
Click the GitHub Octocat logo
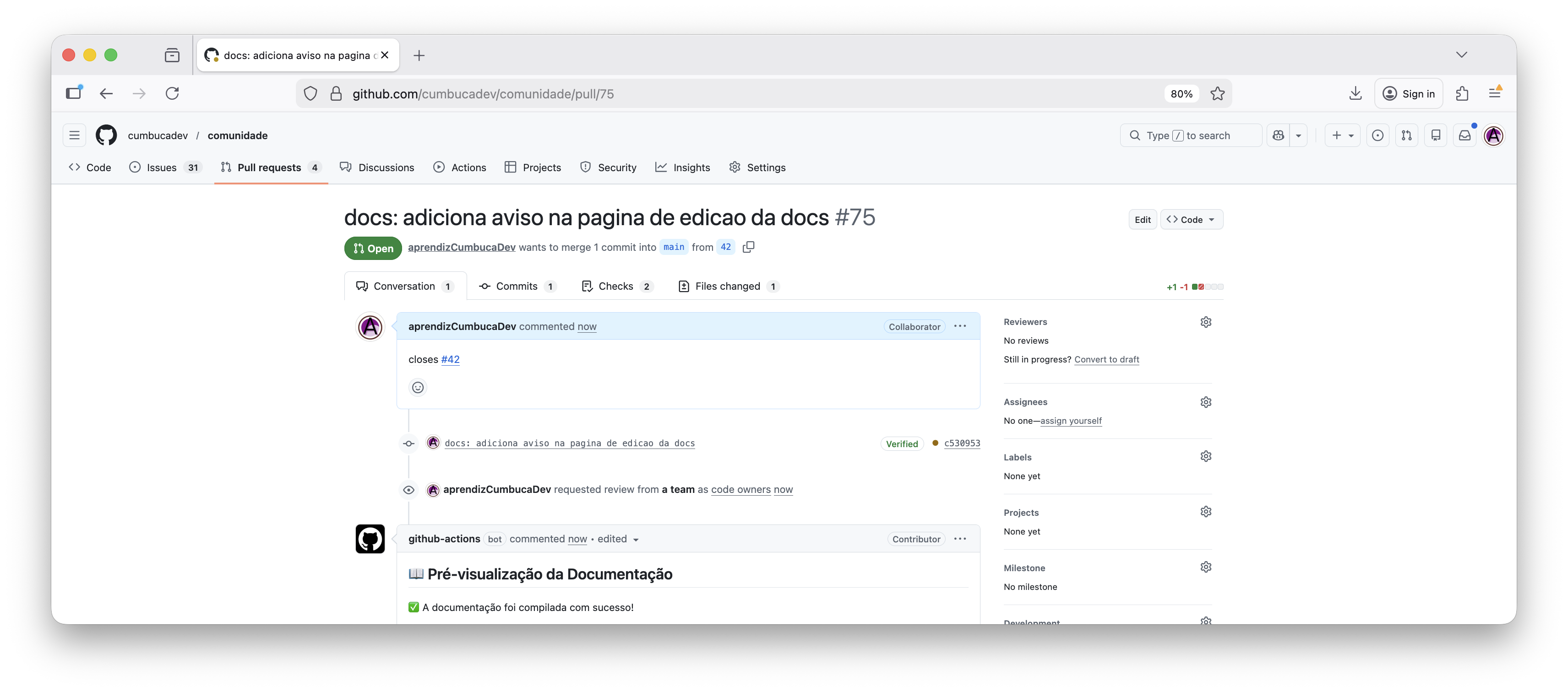pos(107,135)
